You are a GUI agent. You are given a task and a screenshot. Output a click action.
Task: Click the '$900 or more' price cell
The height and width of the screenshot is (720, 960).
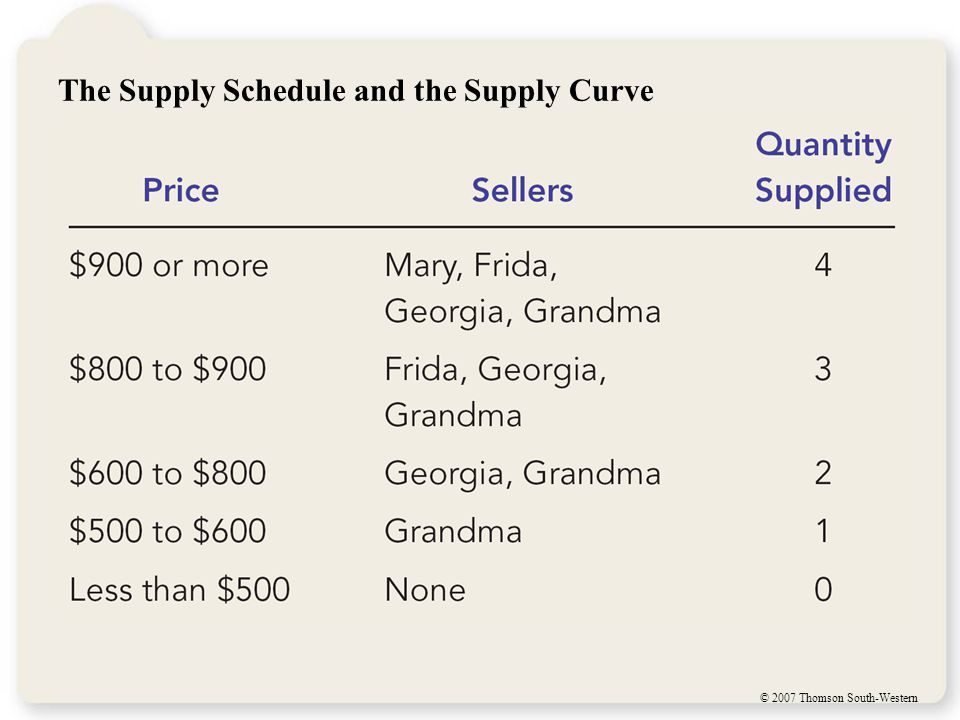169,266
